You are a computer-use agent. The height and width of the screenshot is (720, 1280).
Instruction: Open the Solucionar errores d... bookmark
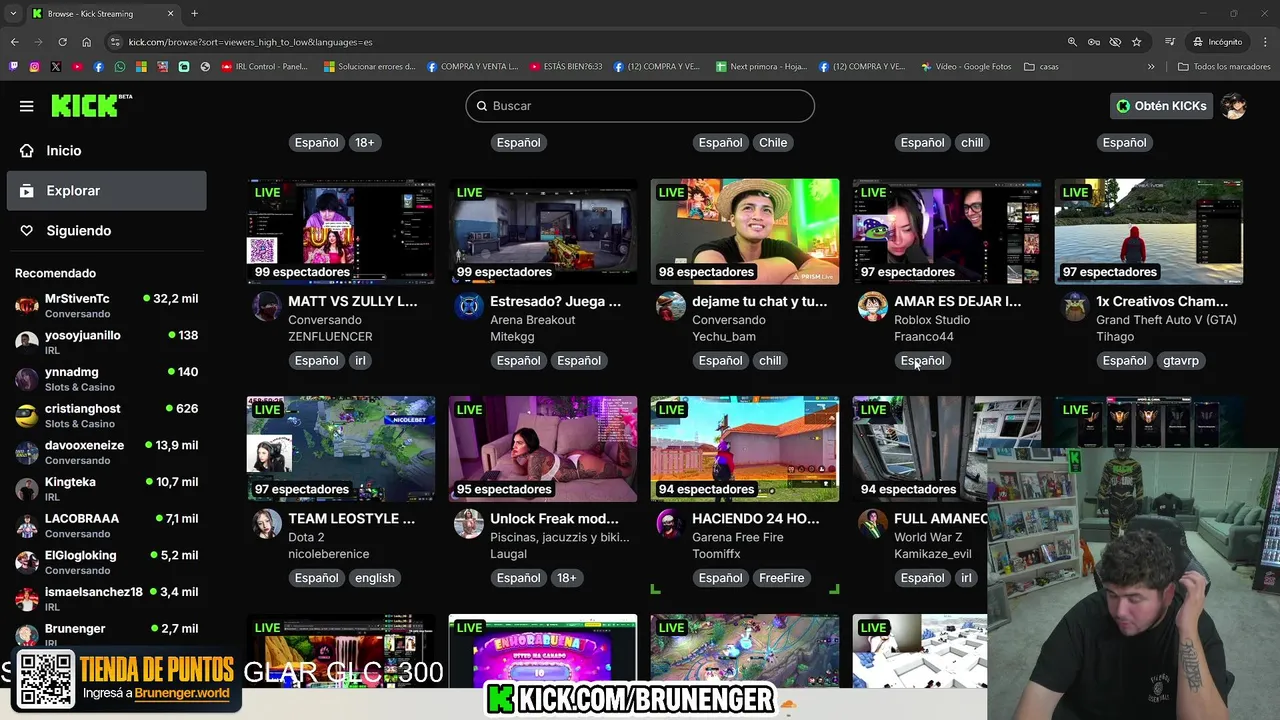point(369,67)
